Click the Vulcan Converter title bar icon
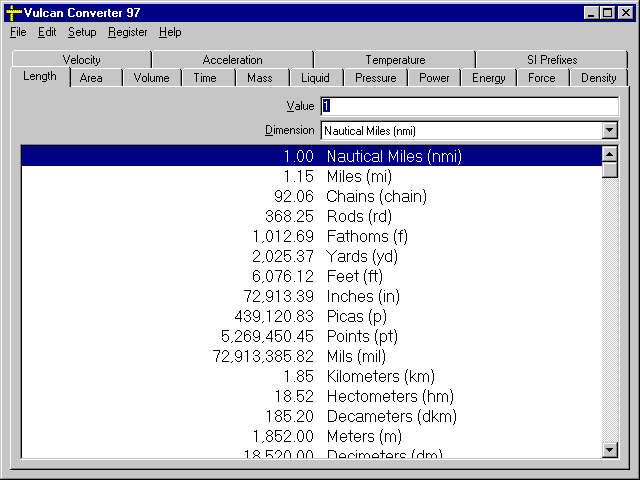 [x=13, y=12]
